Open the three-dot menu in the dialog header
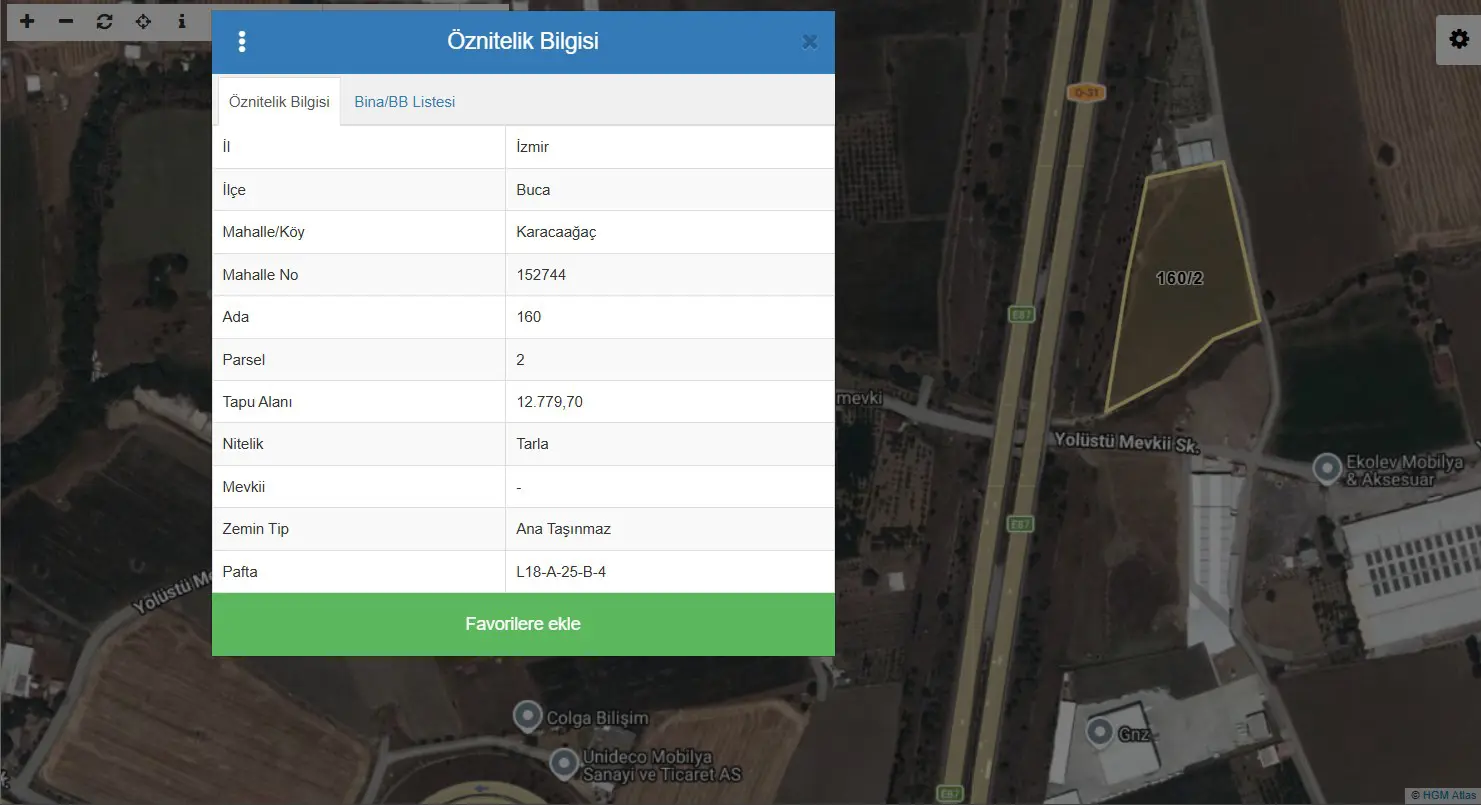This screenshot has width=1481, height=805. (x=241, y=42)
